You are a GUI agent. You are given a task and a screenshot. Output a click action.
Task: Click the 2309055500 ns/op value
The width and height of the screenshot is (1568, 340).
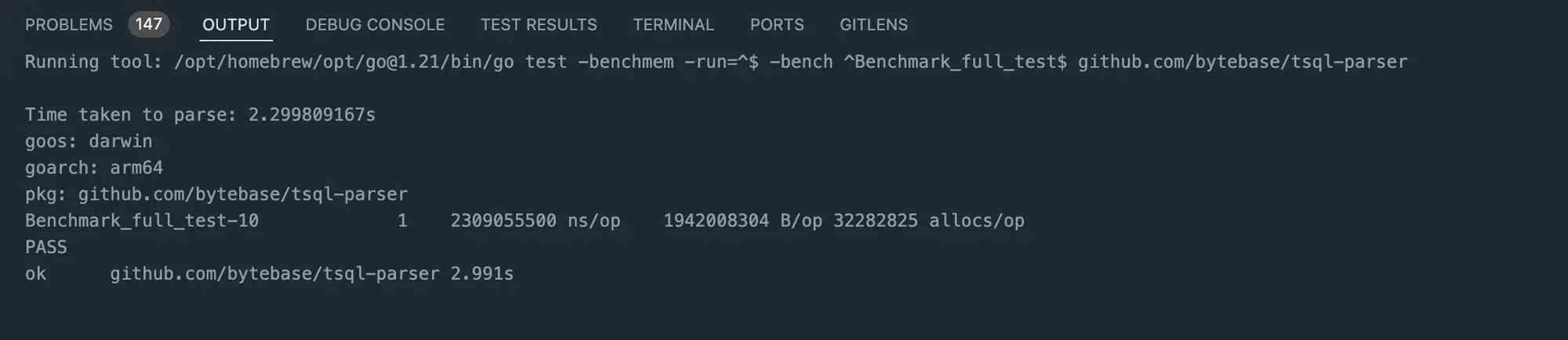coord(535,222)
